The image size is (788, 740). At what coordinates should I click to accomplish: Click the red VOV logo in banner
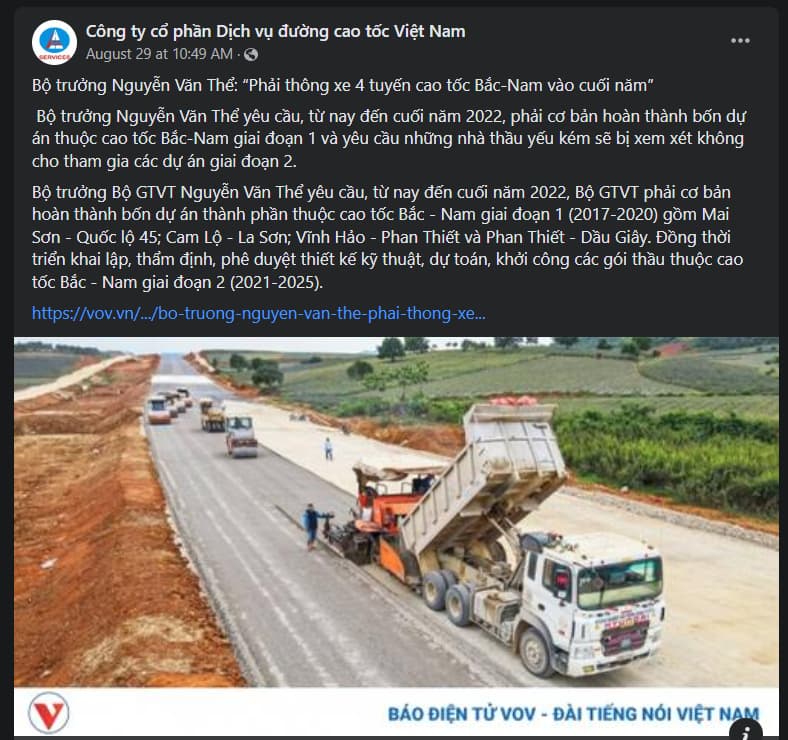(x=49, y=712)
